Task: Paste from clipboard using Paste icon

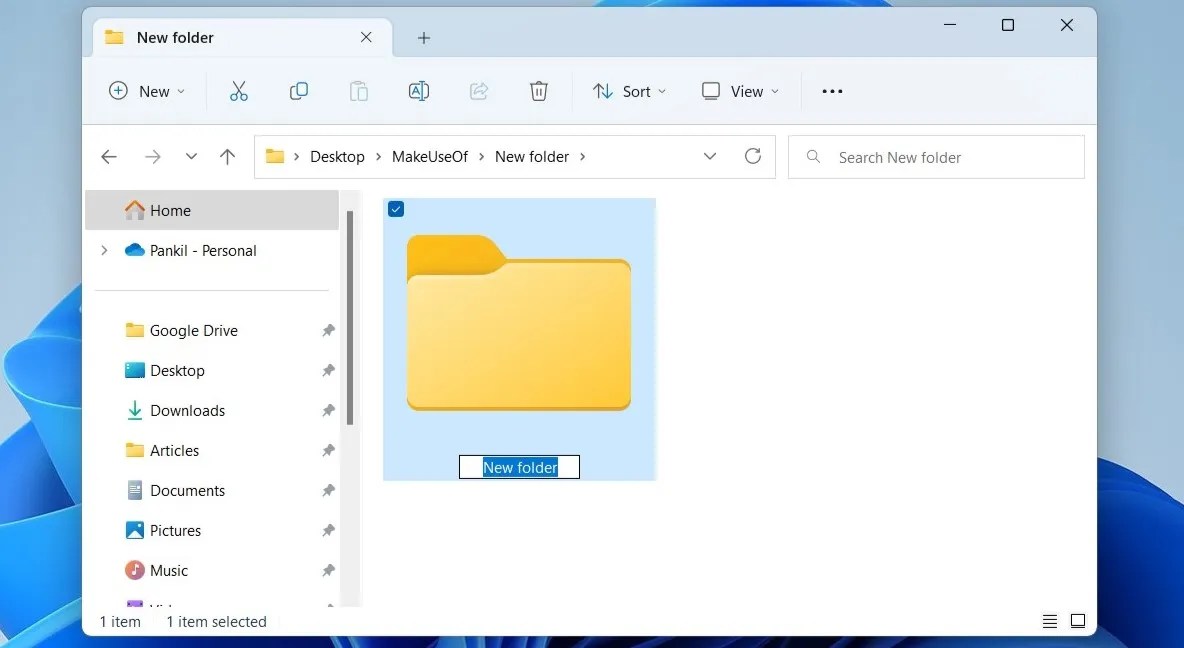Action: click(x=359, y=91)
